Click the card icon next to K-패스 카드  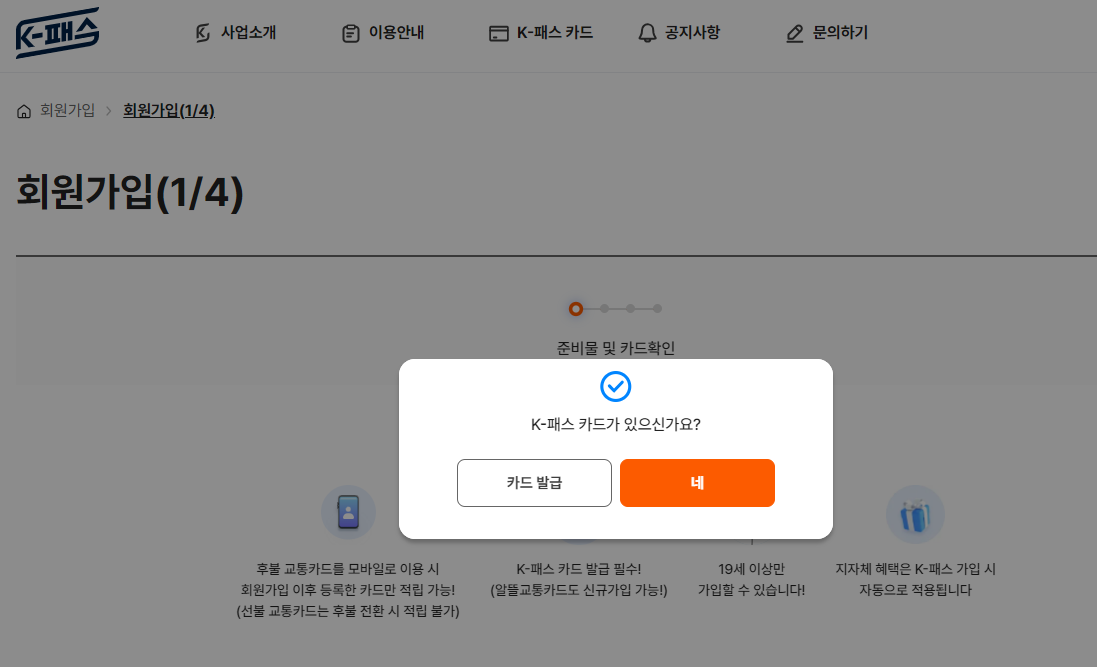tap(498, 32)
